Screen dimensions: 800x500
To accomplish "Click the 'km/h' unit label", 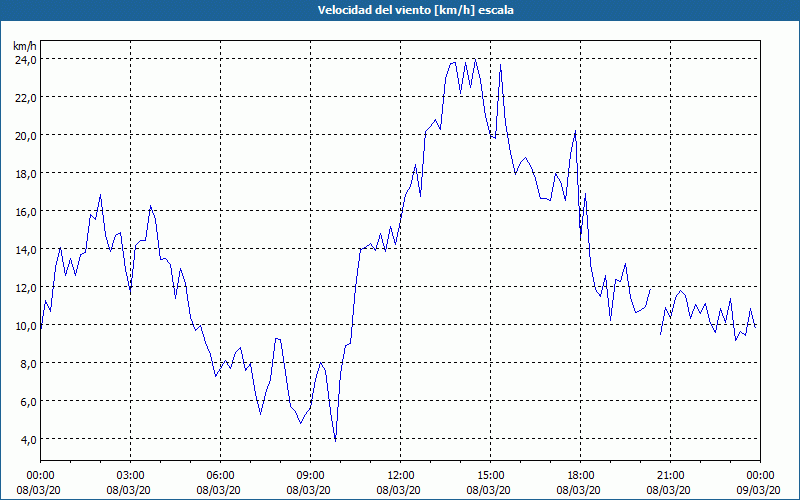I will tap(25, 46).
